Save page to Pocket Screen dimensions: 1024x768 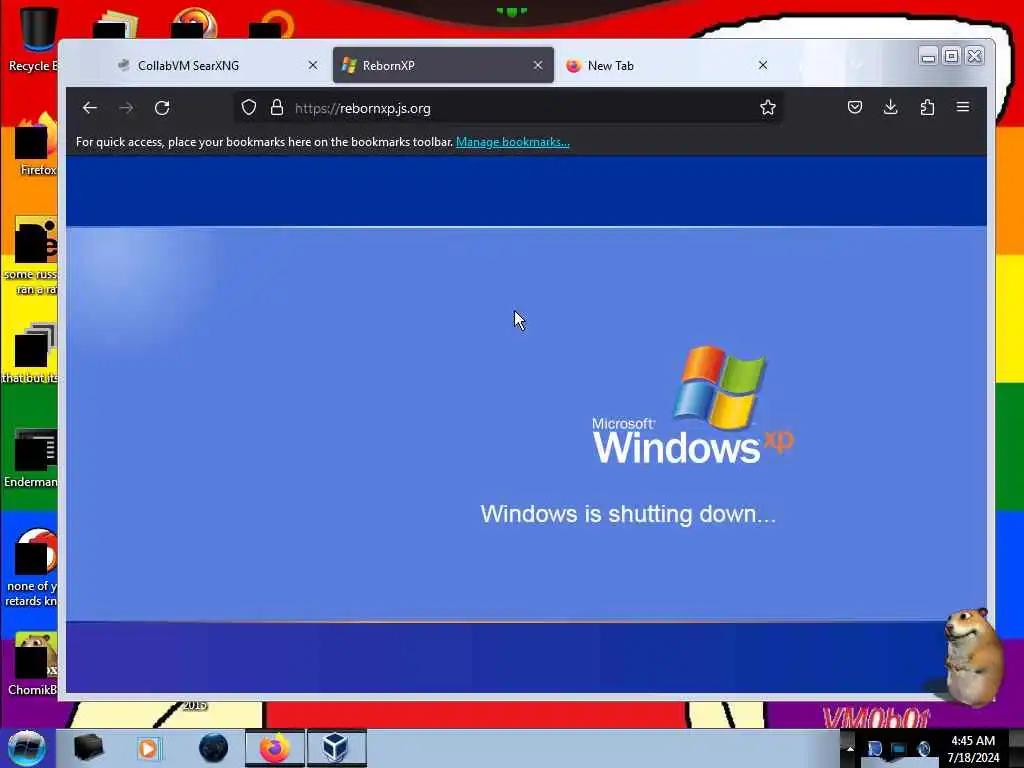click(x=854, y=107)
